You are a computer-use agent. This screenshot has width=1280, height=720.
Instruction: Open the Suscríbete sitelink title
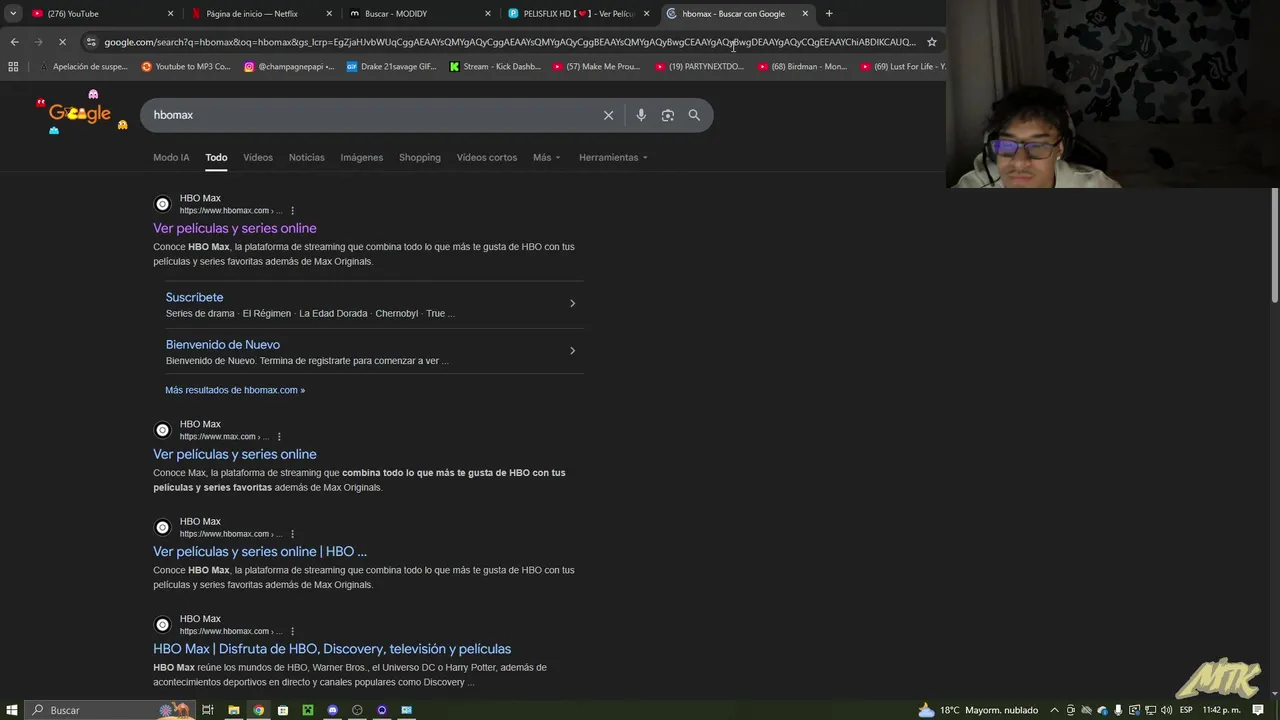coord(194,297)
